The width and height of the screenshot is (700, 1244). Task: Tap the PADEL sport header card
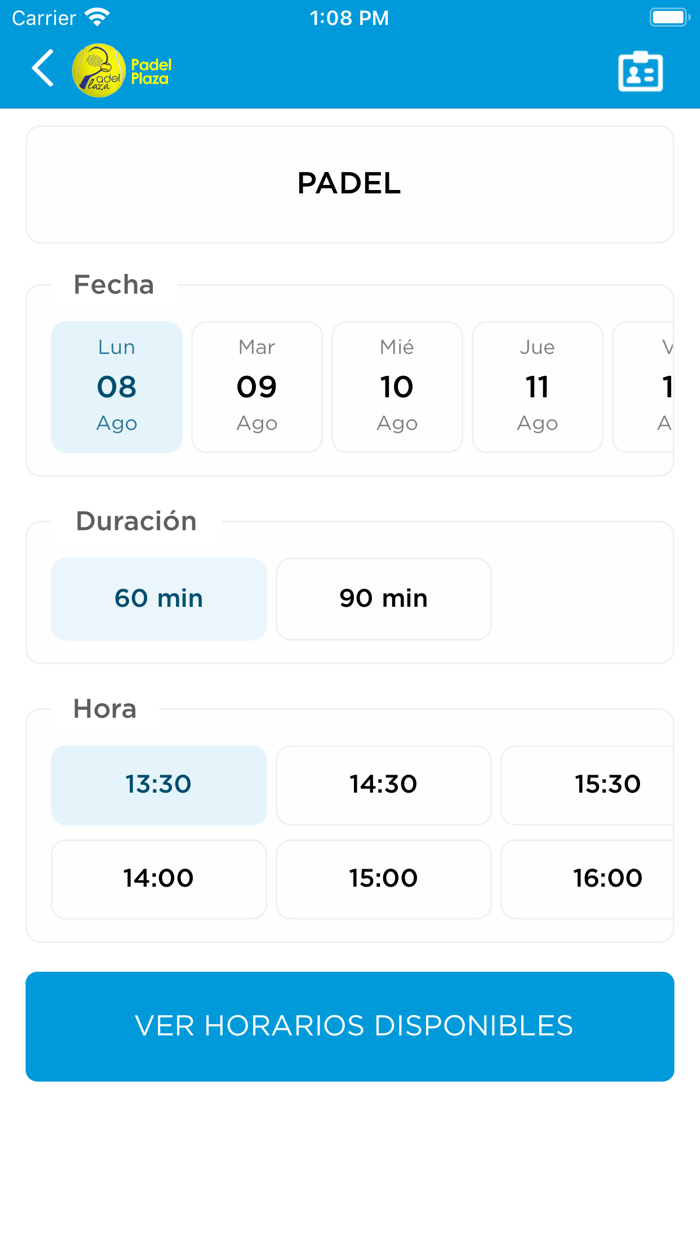(x=349, y=184)
